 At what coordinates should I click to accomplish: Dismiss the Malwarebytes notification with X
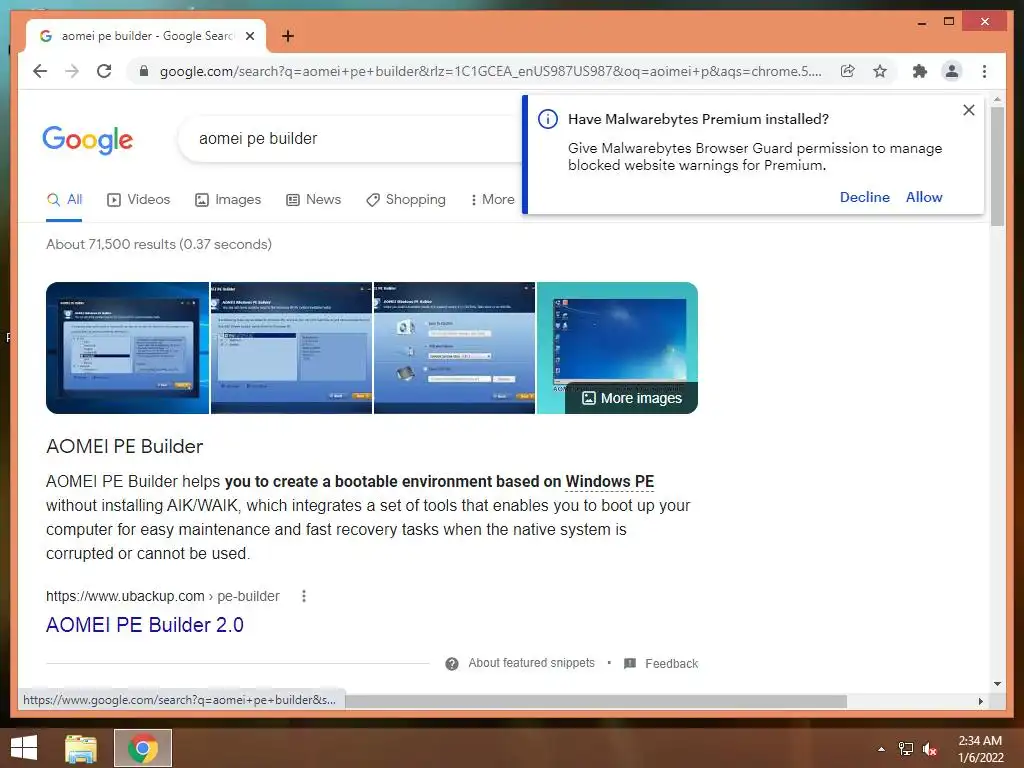click(x=968, y=110)
